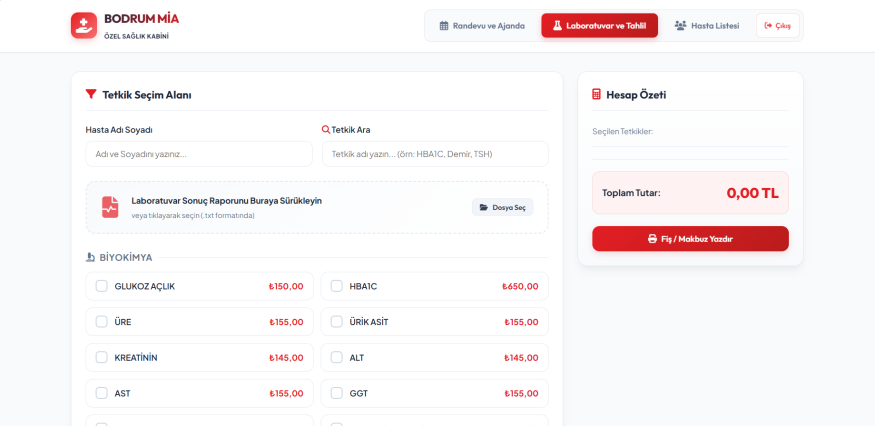Click the Dosya Seç button
Screen dimensions: 875x426
(503, 207)
